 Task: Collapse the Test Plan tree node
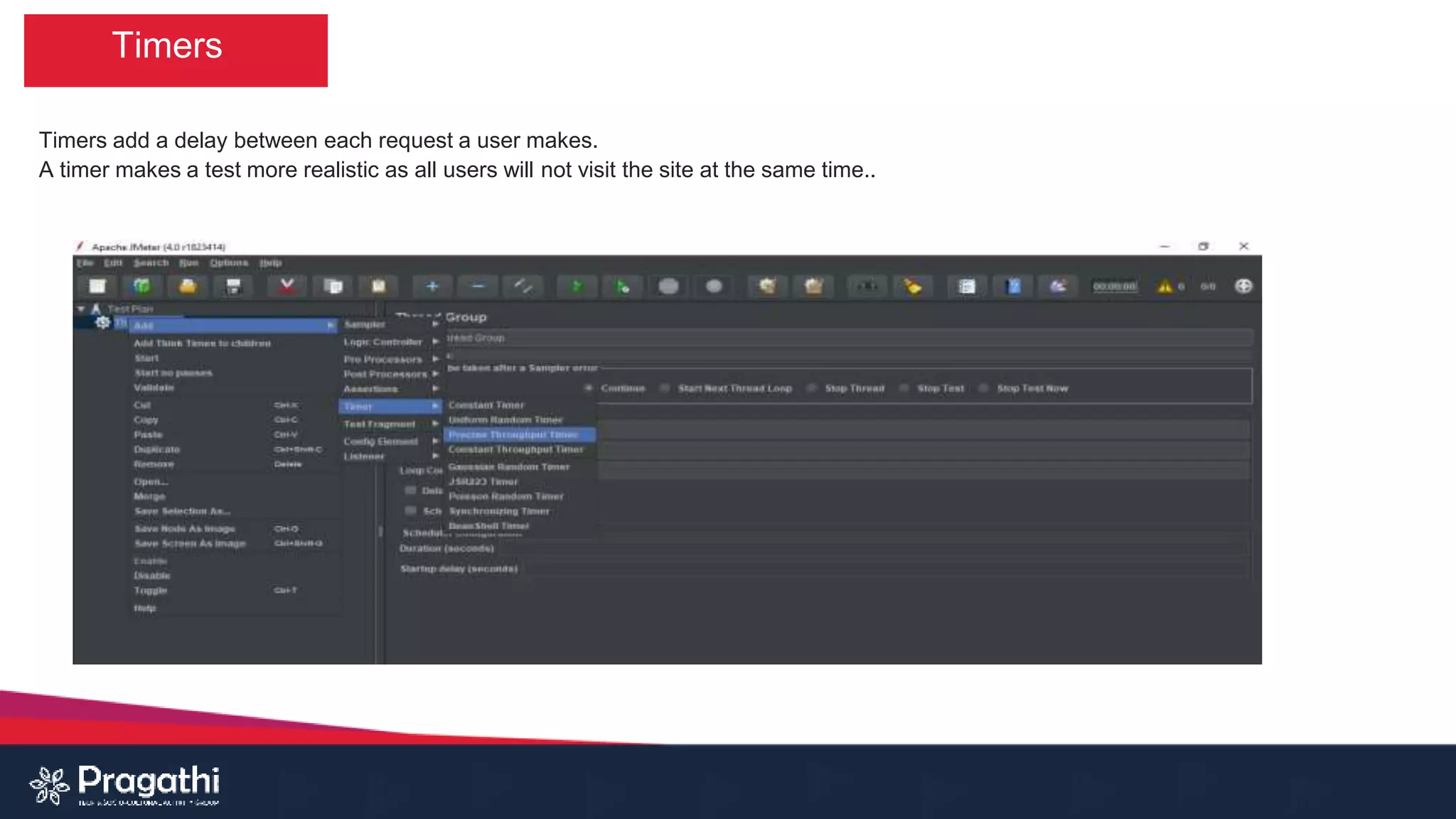point(81,309)
